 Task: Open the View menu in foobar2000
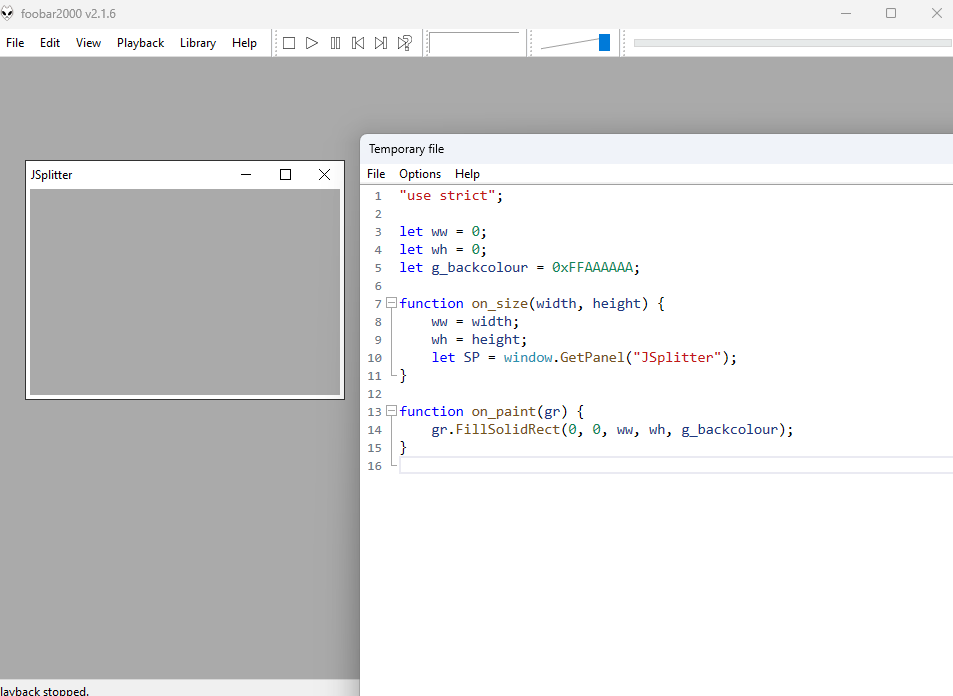pyautogui.click(x=88, y=43)
